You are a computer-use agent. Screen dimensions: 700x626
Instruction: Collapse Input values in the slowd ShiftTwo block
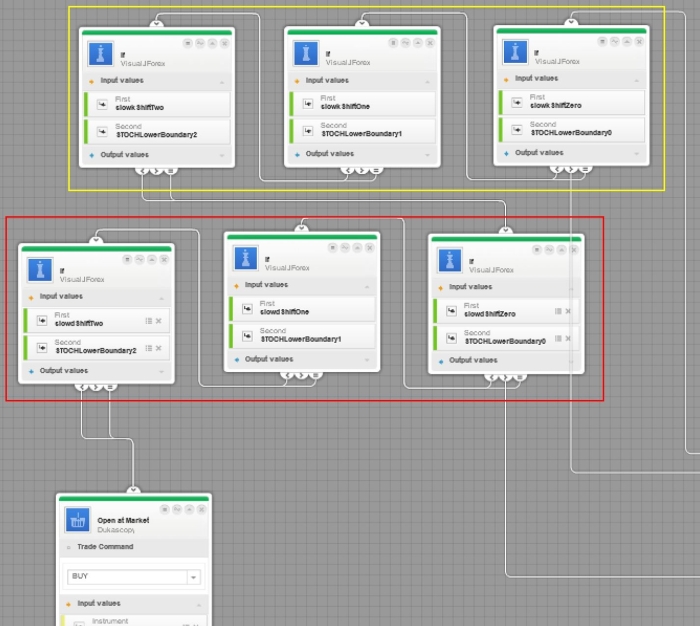click(x=161, y=298)
